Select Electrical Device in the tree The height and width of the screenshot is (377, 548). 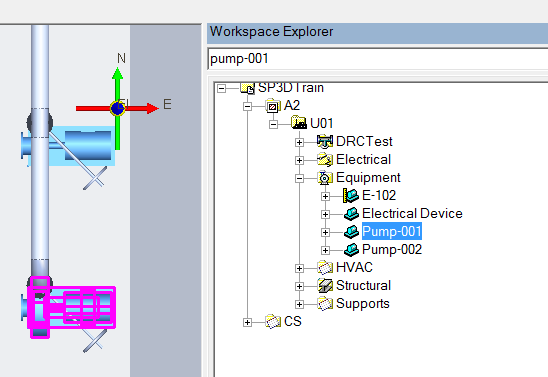412,213
